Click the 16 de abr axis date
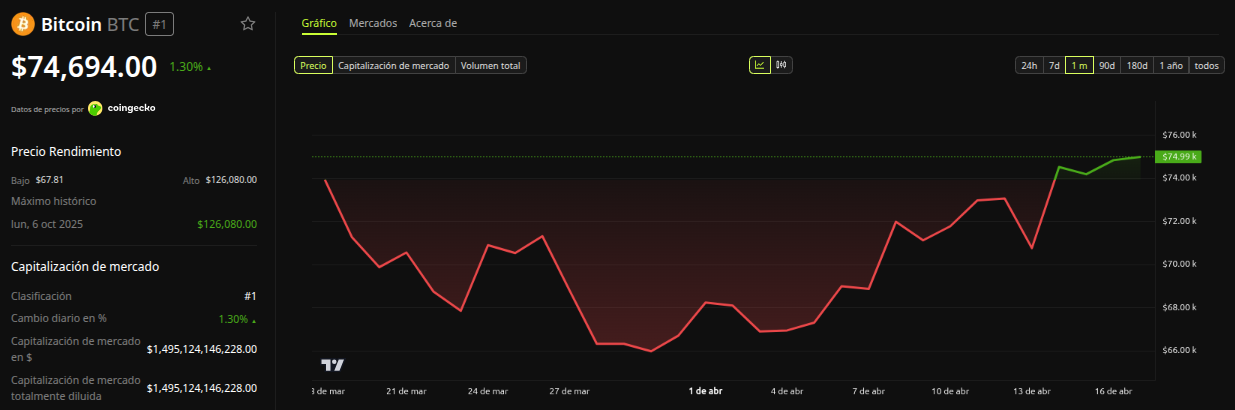The width and height of the screenshot is (1235, 410). click(1113, 391)
